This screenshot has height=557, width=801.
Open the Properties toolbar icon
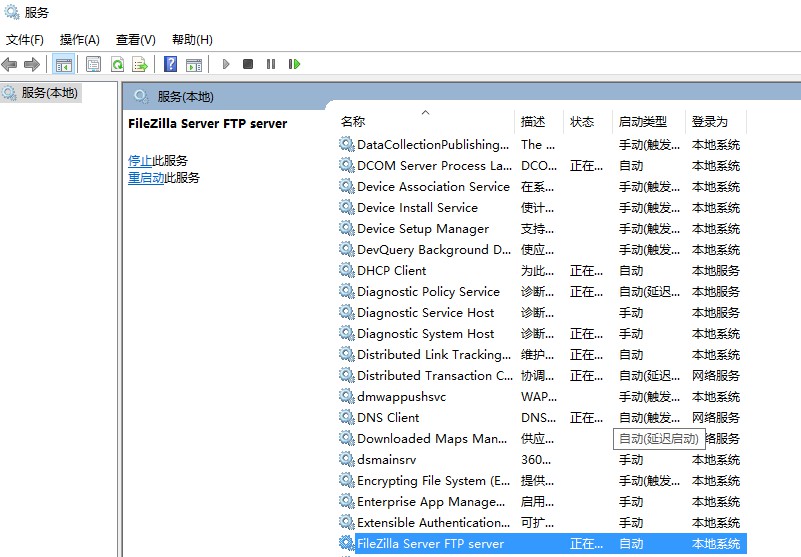(x=93, y=64)
